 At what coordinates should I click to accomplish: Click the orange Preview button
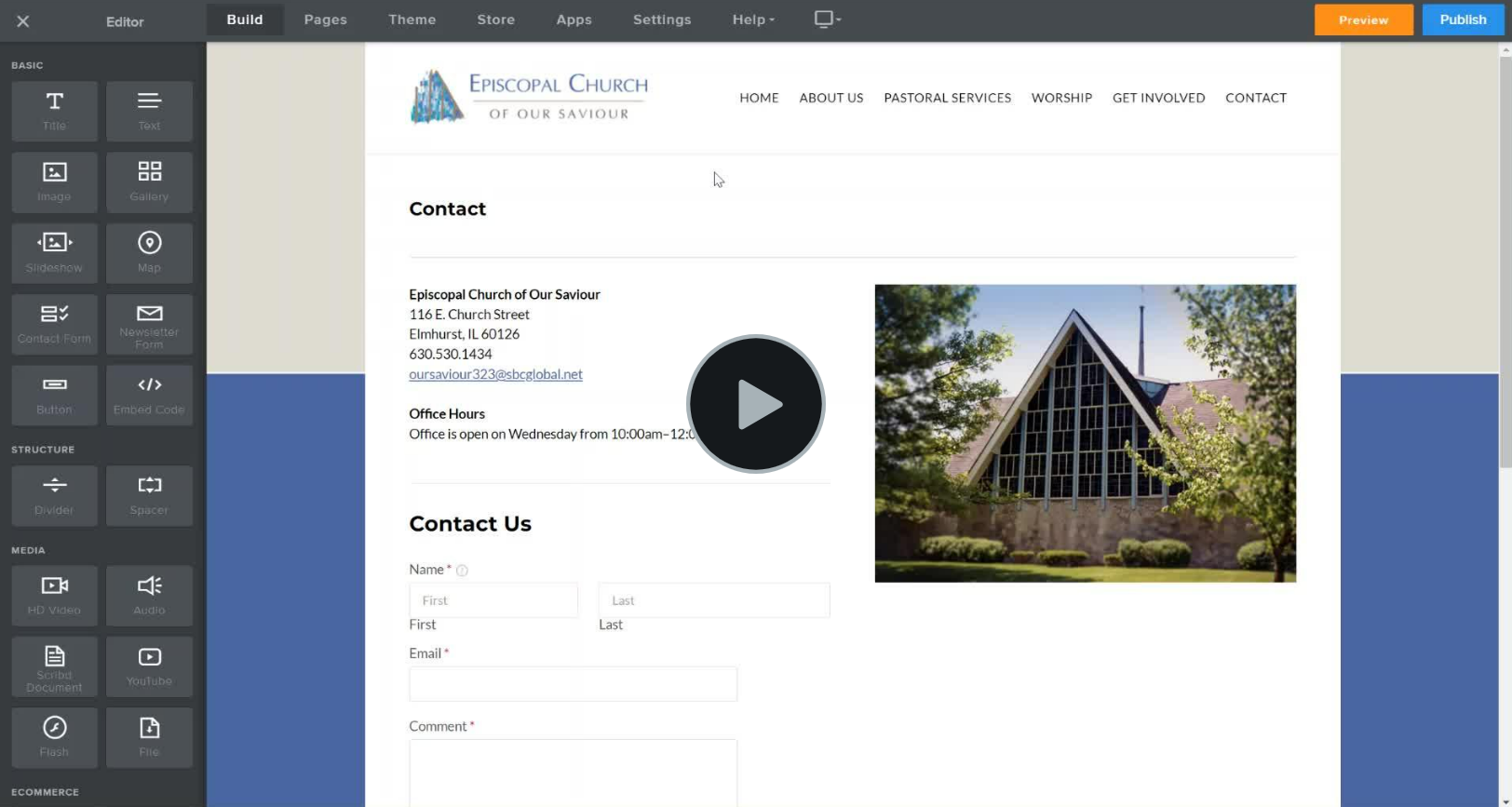1363,20
